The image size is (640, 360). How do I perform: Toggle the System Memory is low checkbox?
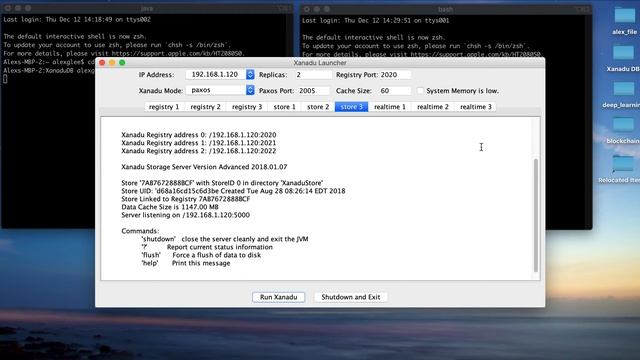click(420, 91)
